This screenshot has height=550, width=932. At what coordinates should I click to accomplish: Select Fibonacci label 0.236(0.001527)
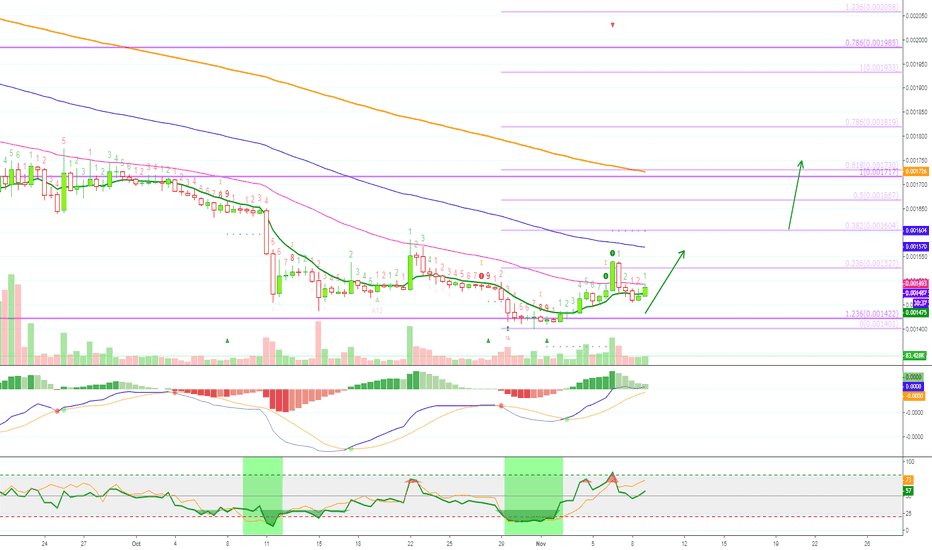[x=872, y=263]
